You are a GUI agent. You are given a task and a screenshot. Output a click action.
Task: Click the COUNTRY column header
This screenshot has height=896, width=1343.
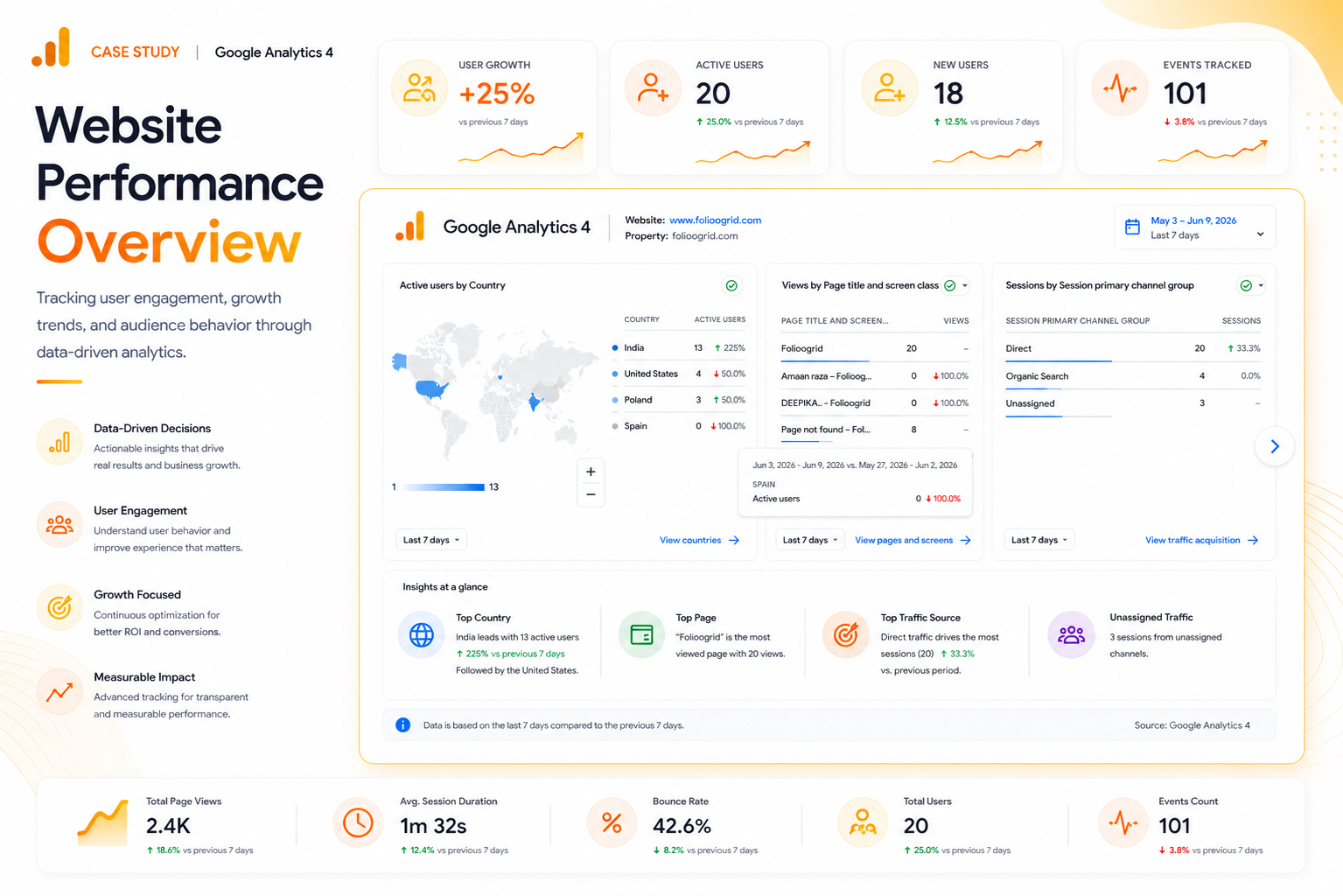[641, 319]
